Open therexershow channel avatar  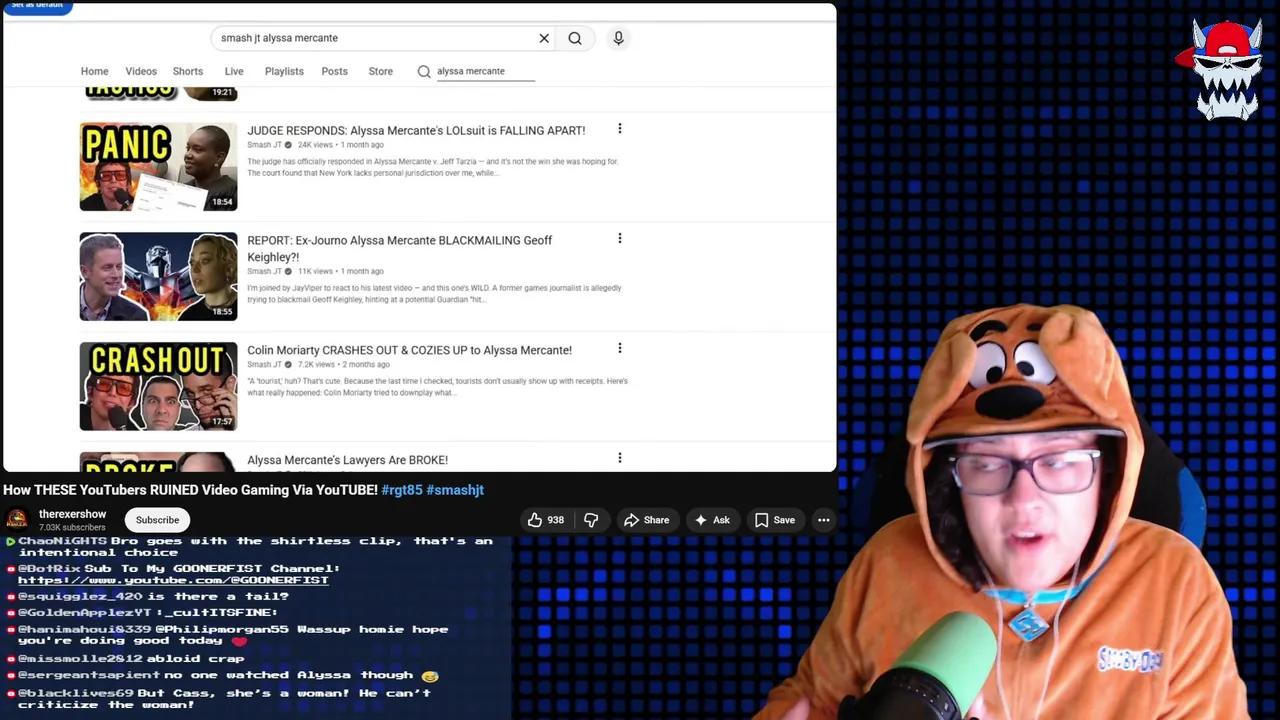[17, 520]
